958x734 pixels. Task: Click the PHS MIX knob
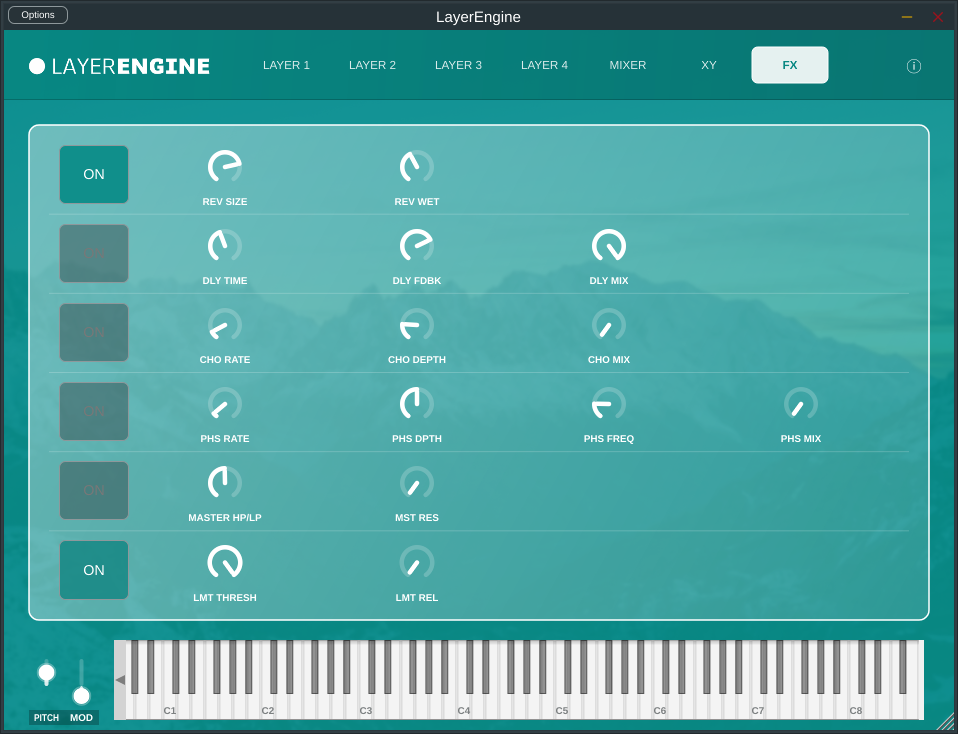pyautogui.click(x=800, y=403)
